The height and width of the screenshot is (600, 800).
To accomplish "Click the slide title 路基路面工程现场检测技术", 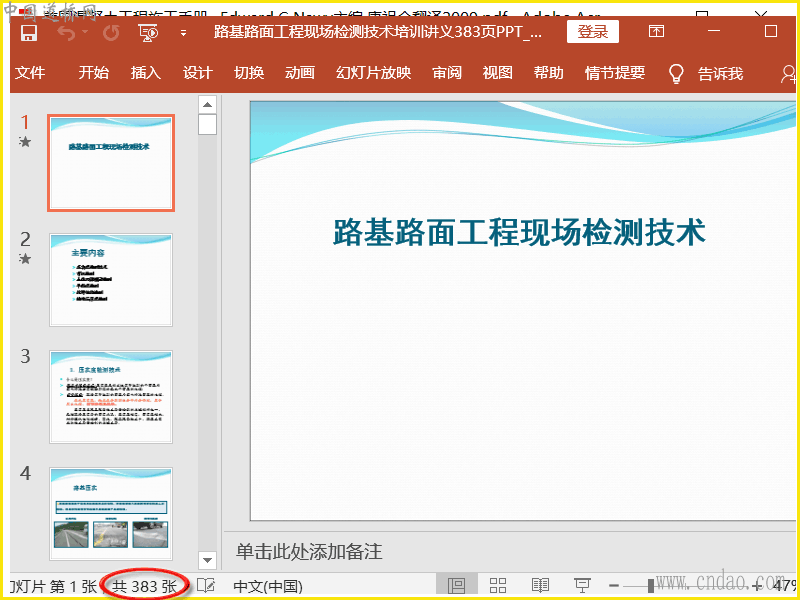I will (519, 232).
